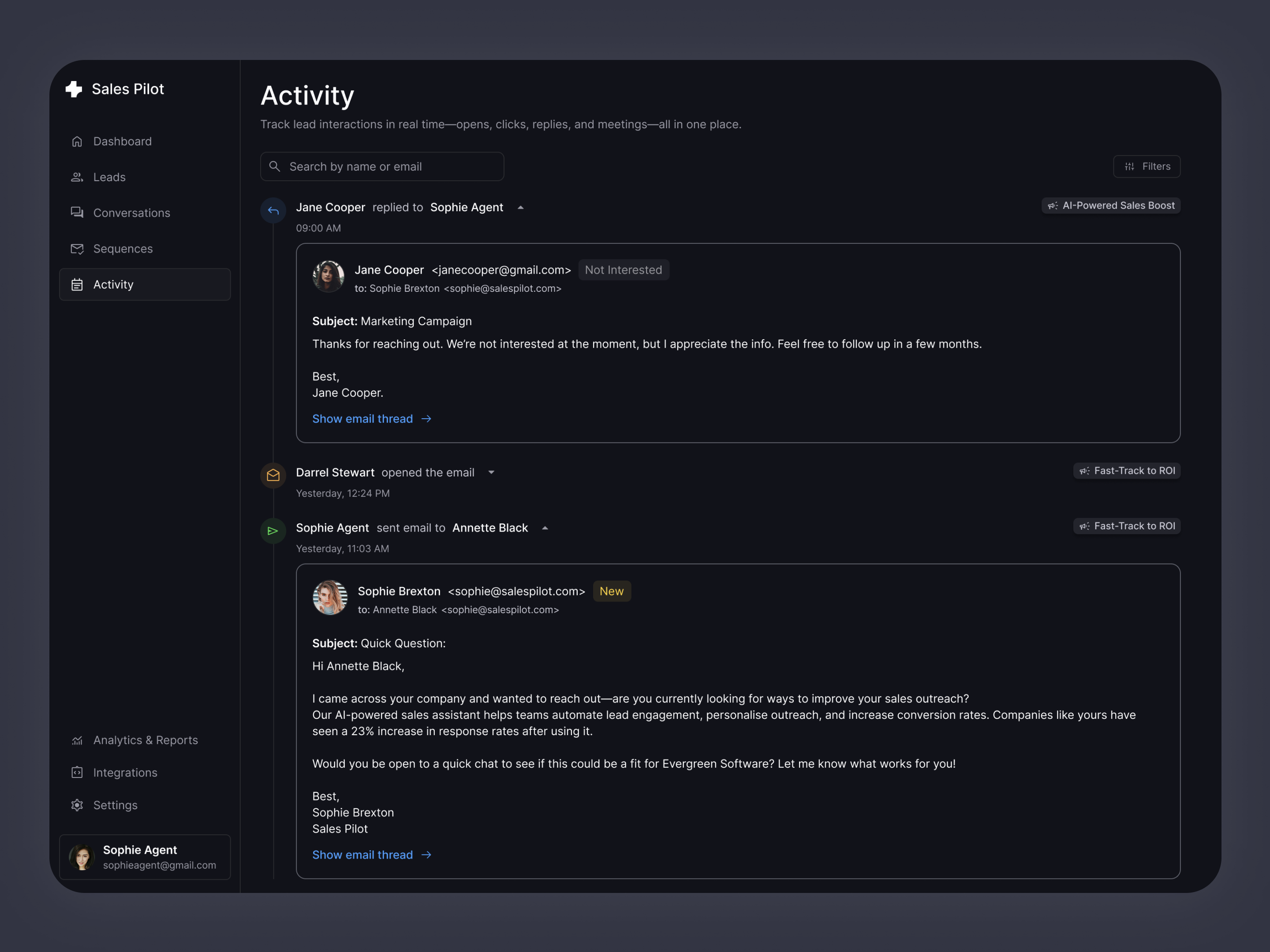This screenshot has height=952, width=1270.
Task: Click the Settings gear icon in sidebar
Action: pyautogui.click(x=77, y=805)
